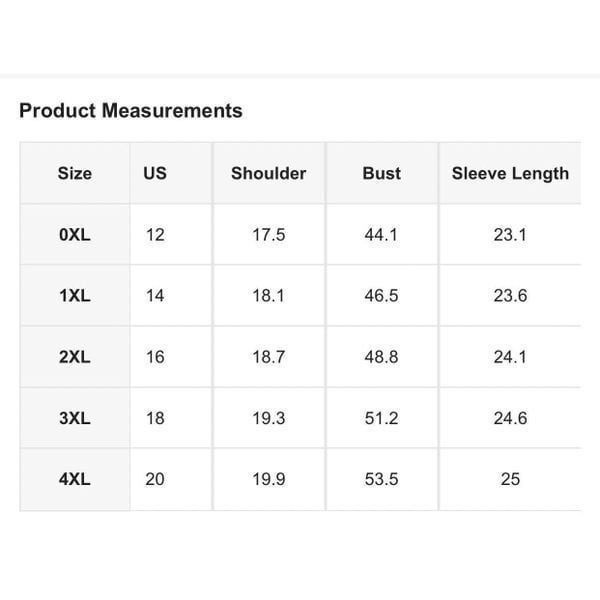
Task: Select the 1XL size row label
Action: coord(75,296)
